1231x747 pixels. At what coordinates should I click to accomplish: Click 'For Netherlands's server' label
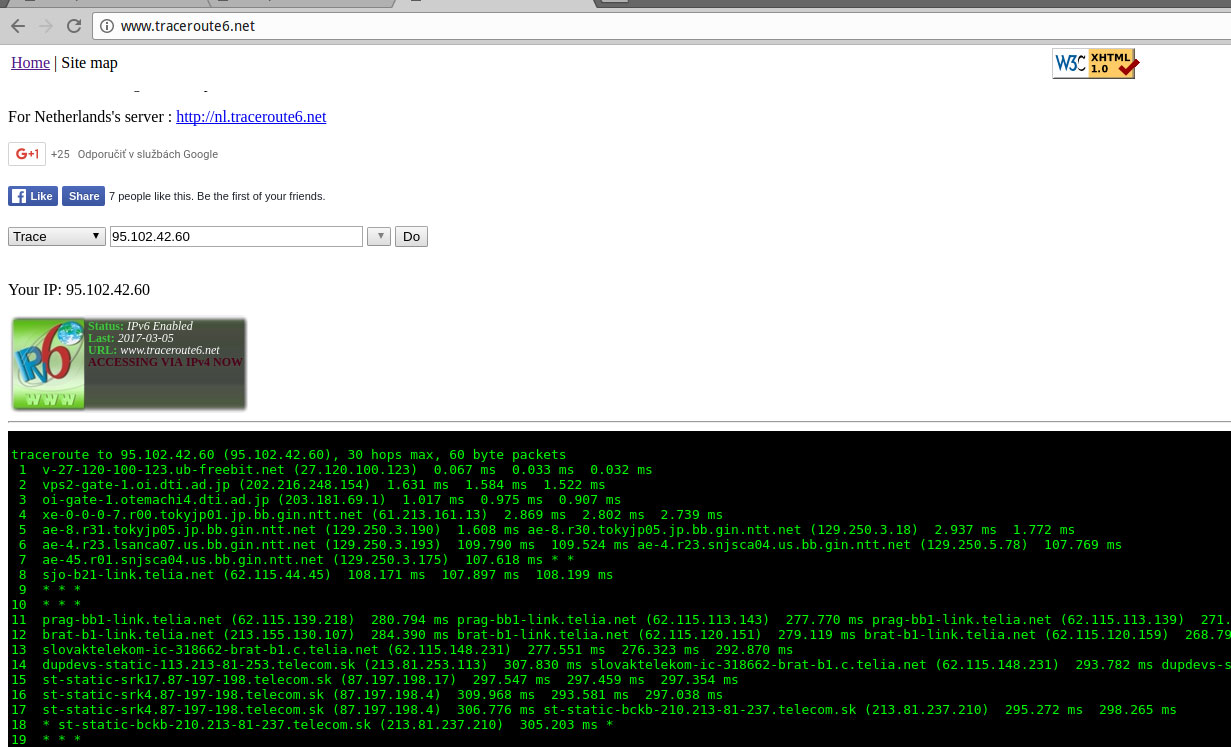pos(90,117)
